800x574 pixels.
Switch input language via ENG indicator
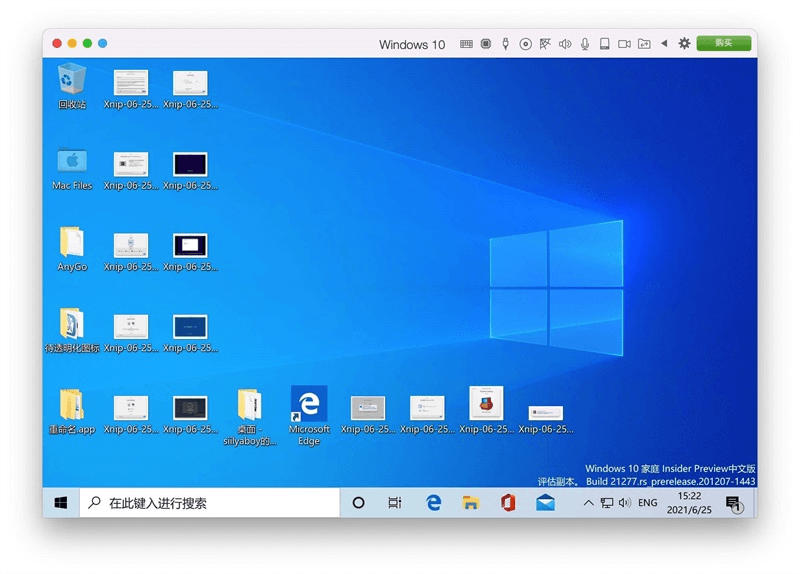click(648, 503)
